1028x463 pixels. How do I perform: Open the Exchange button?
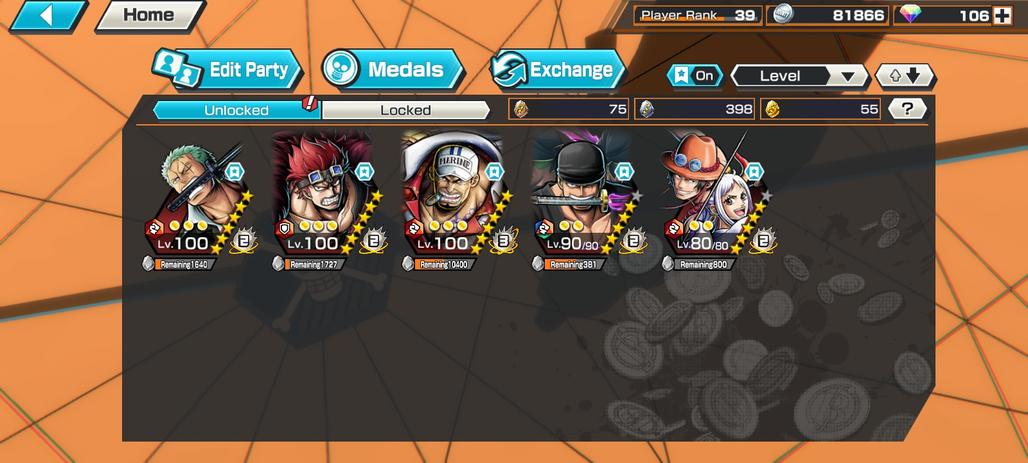(x=558, y=70)
